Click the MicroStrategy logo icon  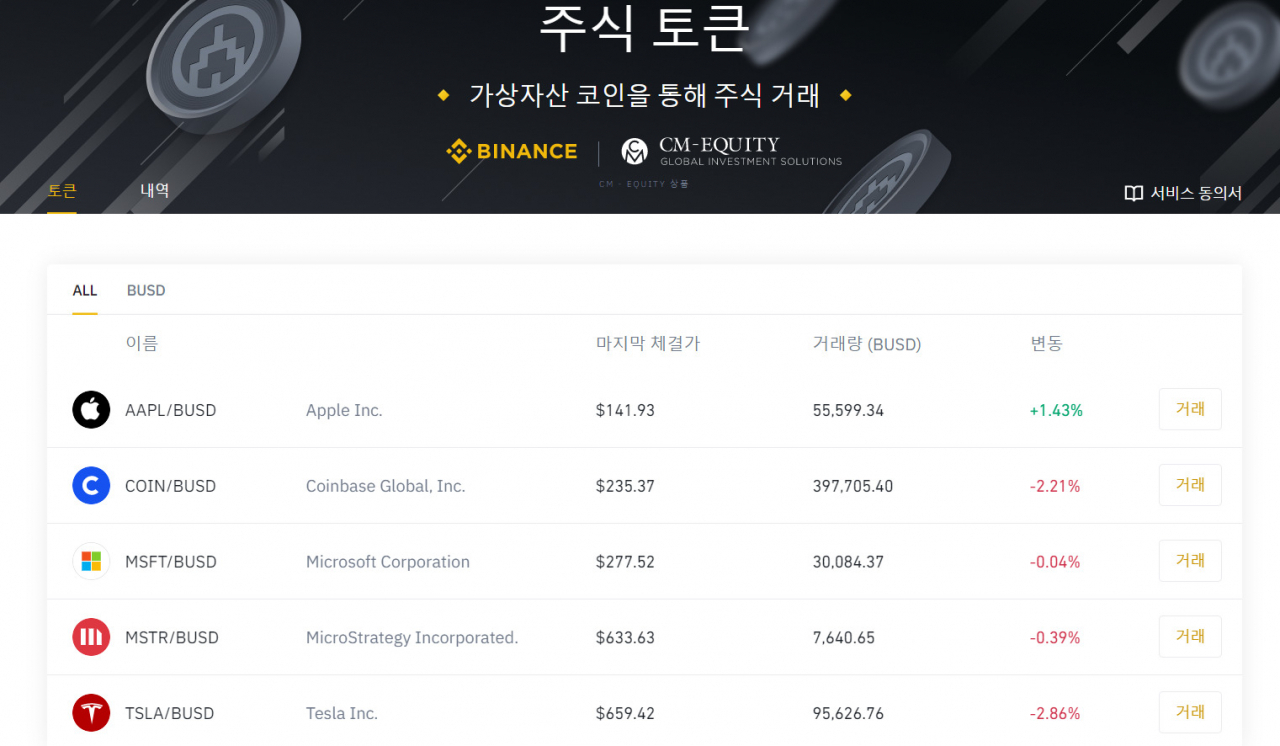click(91, 637)
